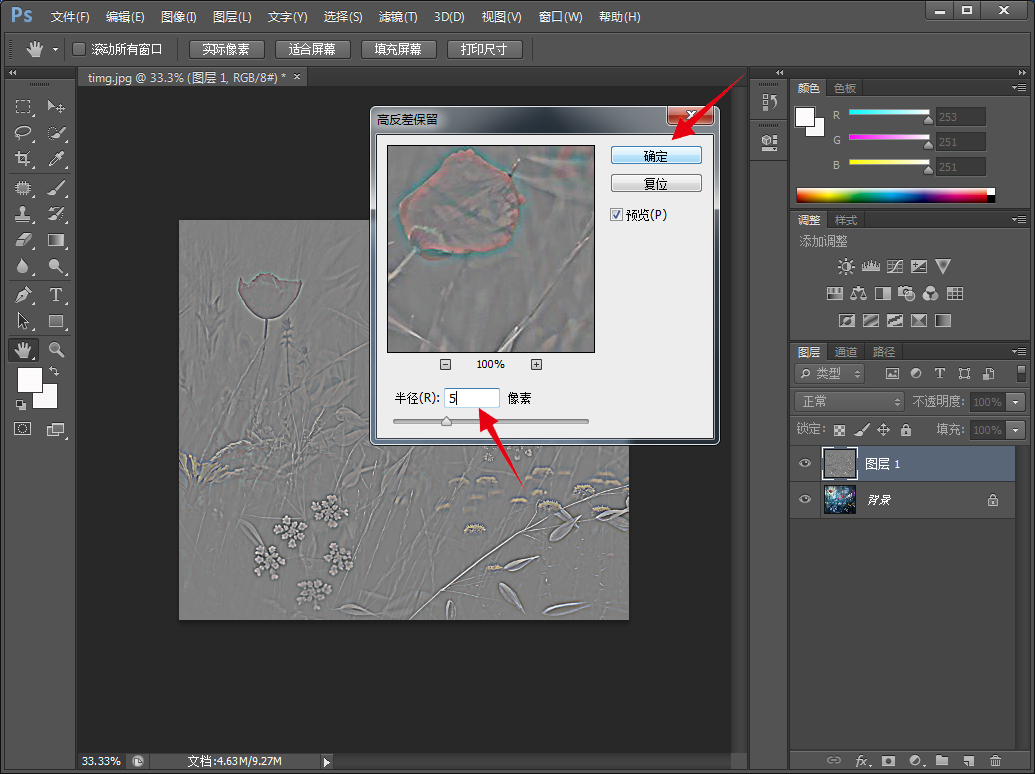Image resolution: width=1035 pixels, height=774 pixels.
Task: Select the Eyedropper tool
Action: click(56, 159)
